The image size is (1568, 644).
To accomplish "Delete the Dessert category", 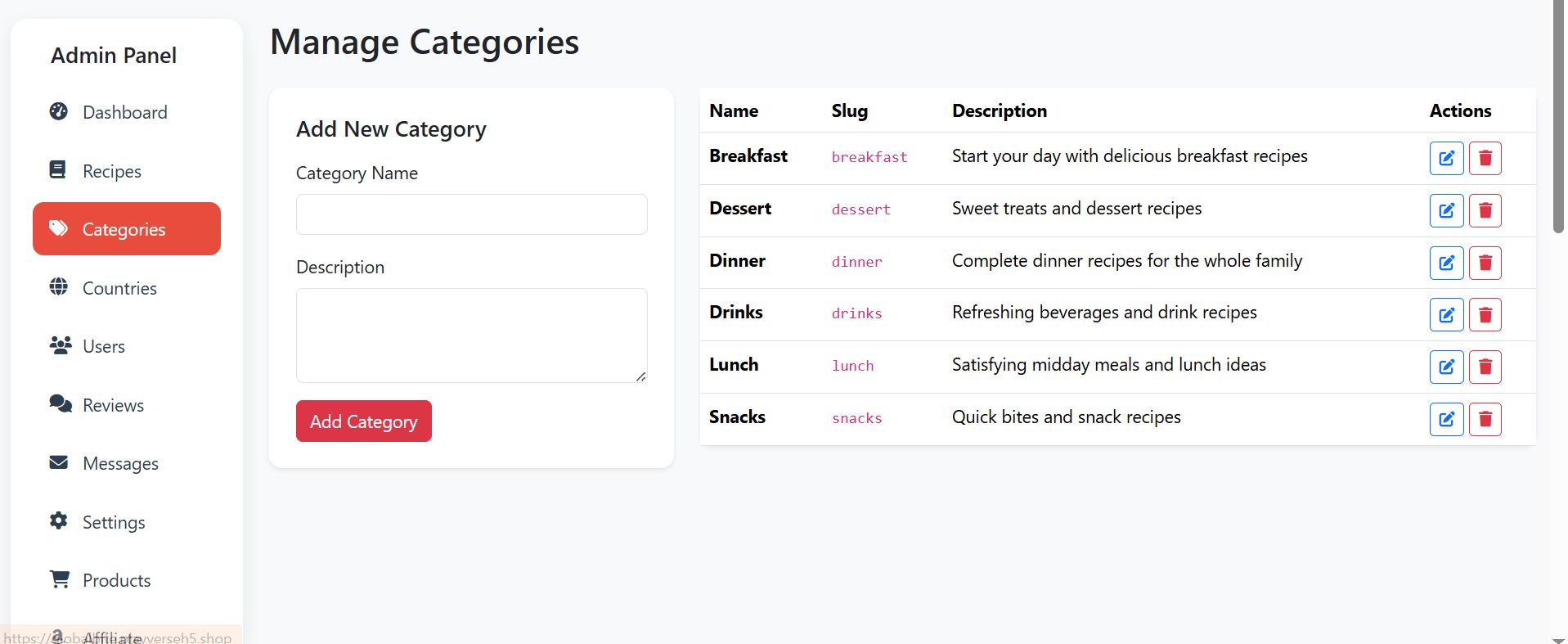I will point(1485,210).
